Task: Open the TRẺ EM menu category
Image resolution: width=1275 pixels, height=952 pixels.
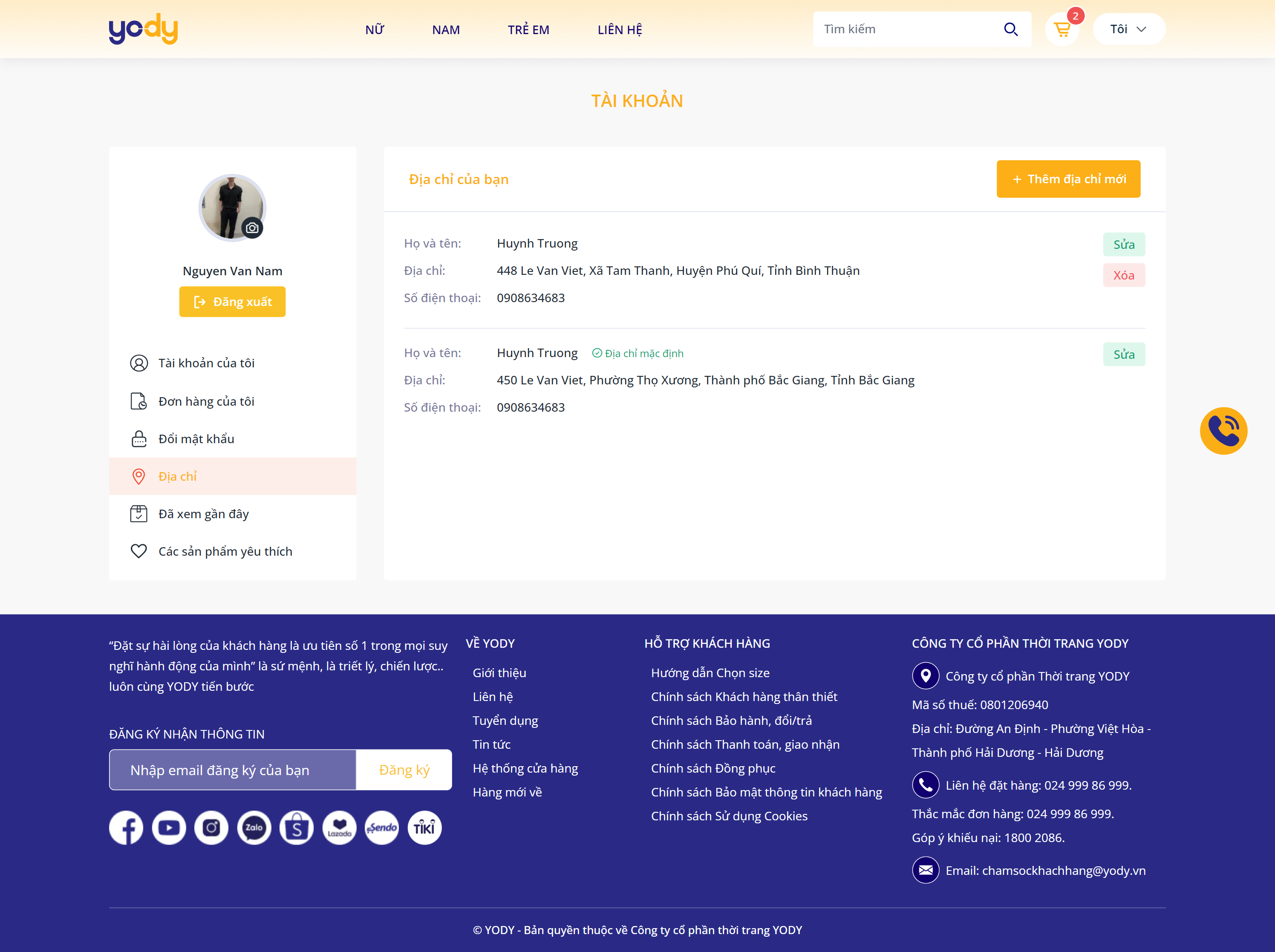Action: point(528,30)
